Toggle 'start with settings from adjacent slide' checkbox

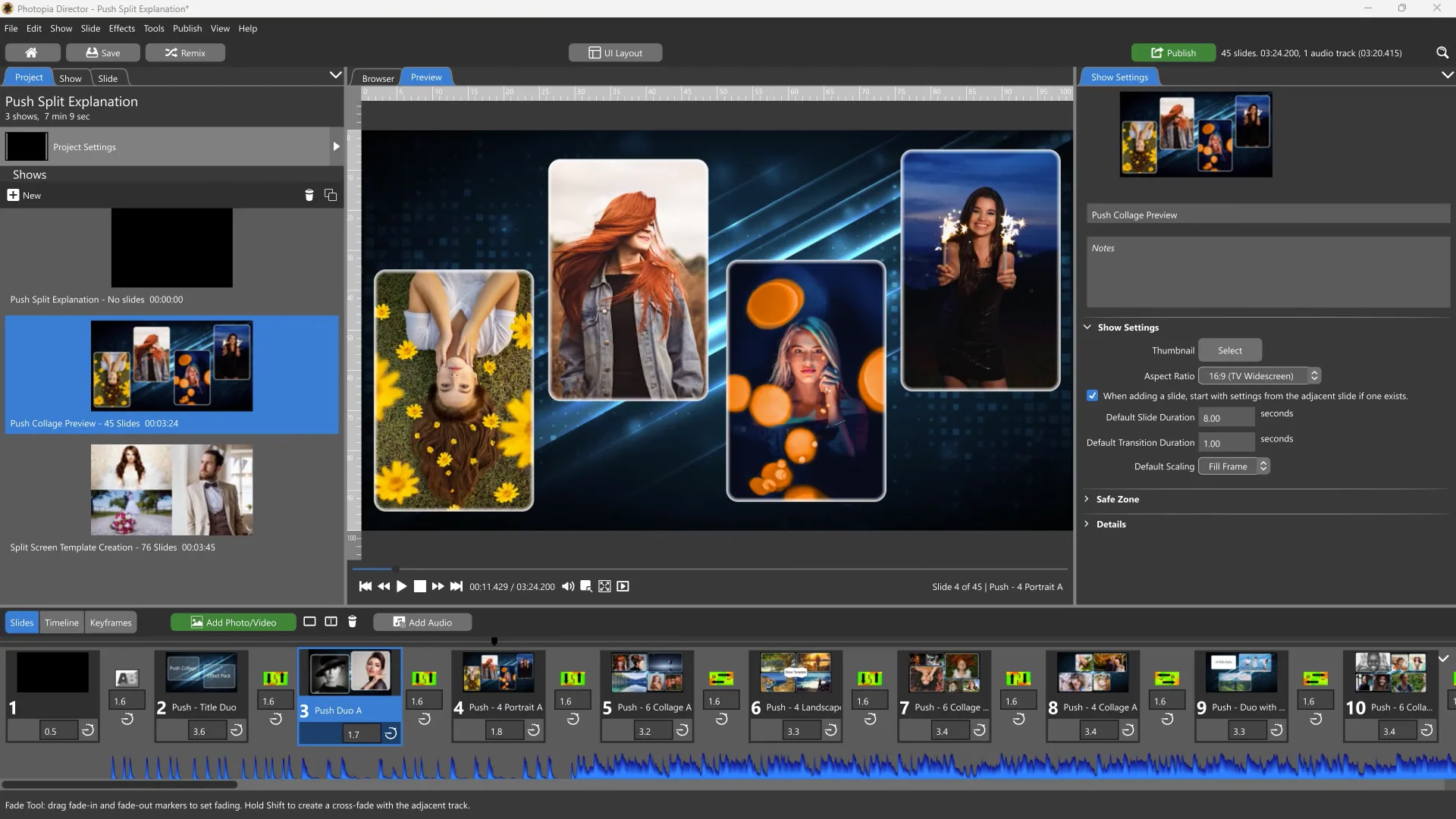click(1093, 395)
